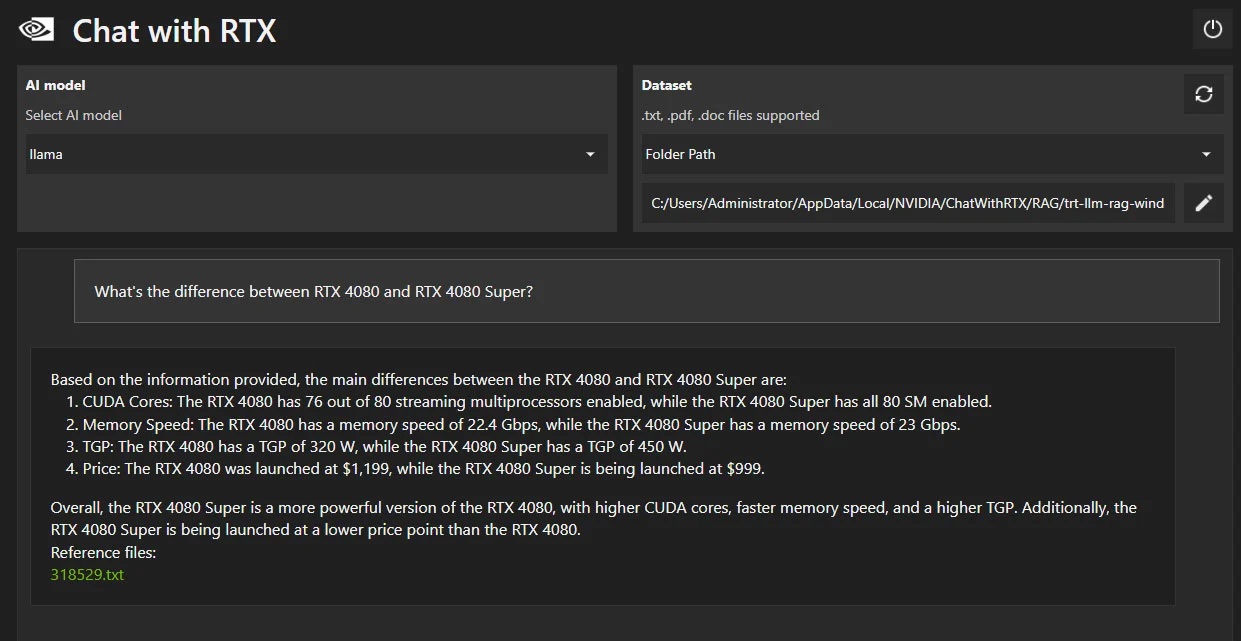1241x641 pixels.
Task: Open the 318529.txt reference file
Action: coord(87,574)
